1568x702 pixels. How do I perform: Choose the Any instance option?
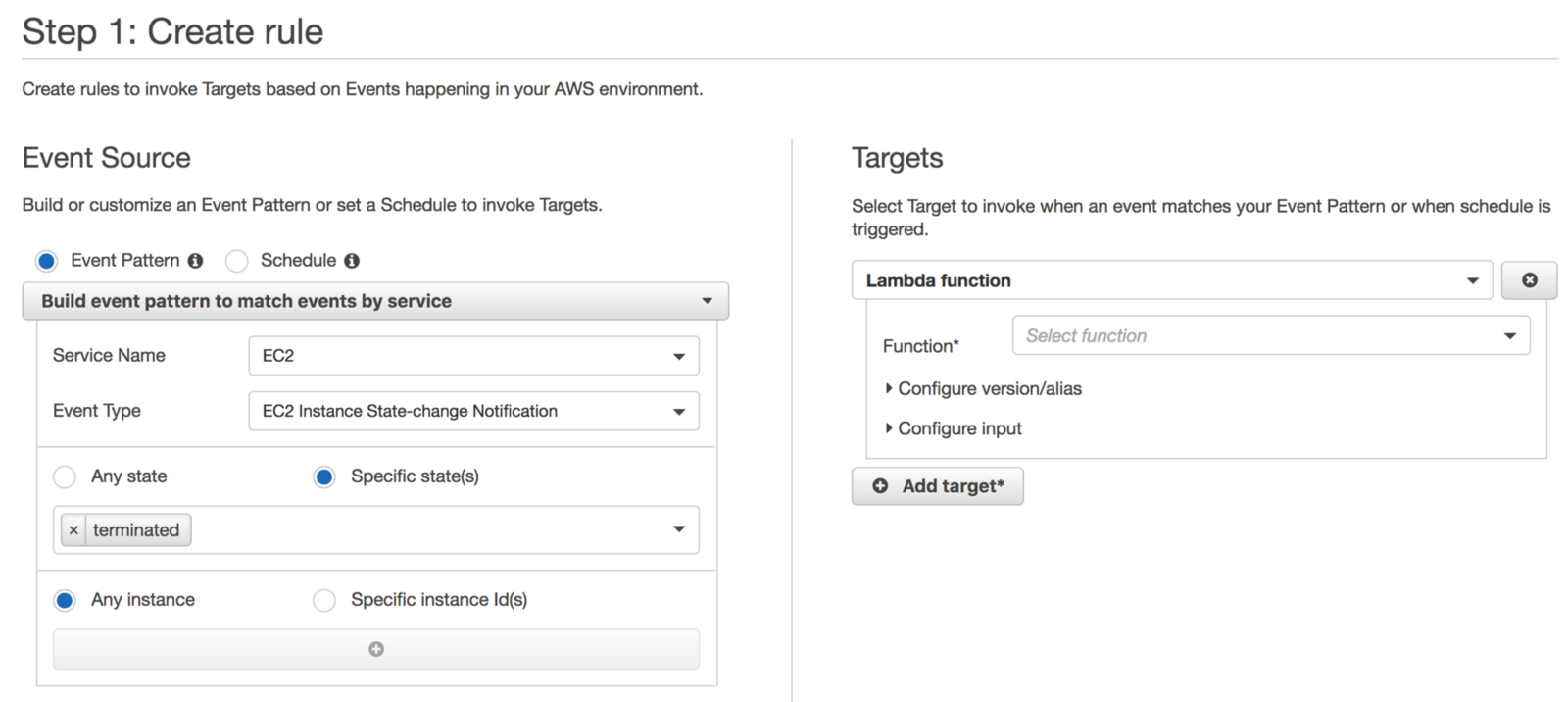click(65, 600)
